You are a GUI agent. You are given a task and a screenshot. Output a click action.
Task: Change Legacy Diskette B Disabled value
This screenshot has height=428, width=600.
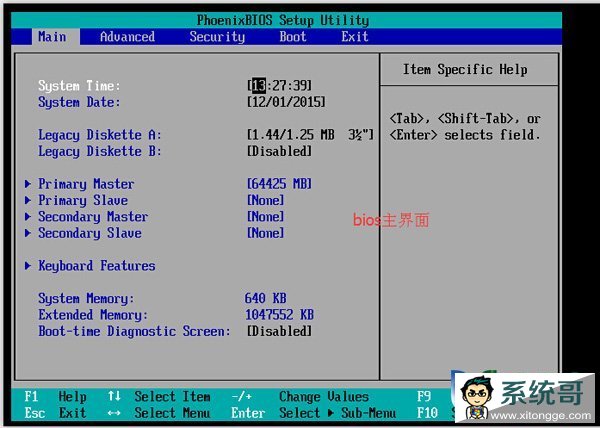[x=279, y=151]
